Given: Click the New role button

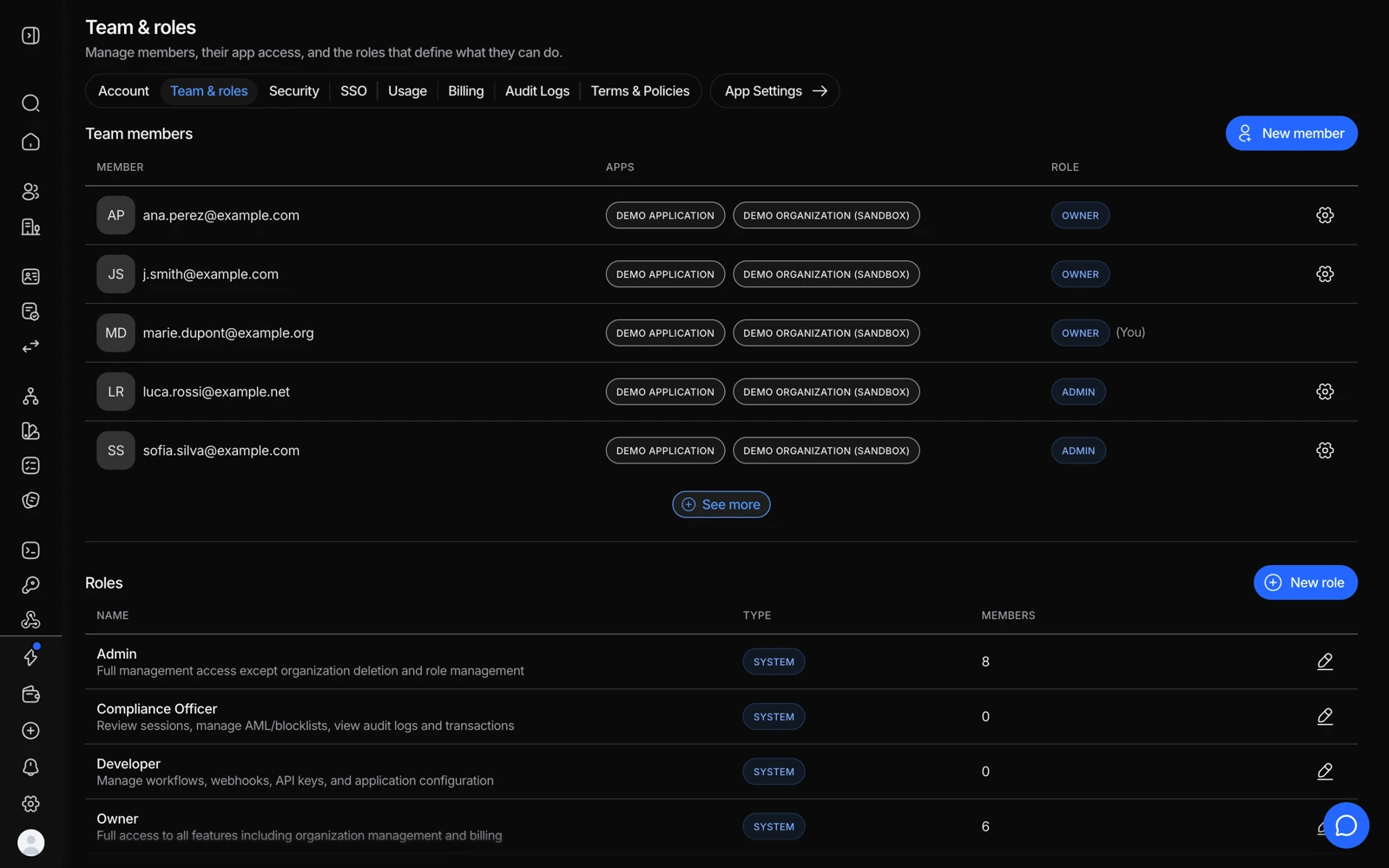Looking at the screenshot, I should [x=1306, y=582].
